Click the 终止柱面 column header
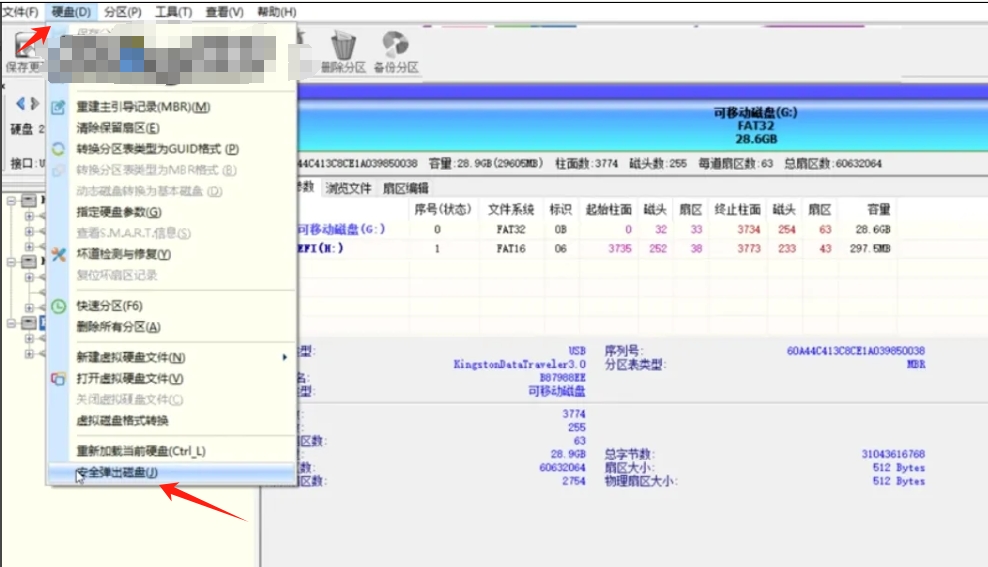The image size is (988, 567). pyautogui.click(x=737, y=209)
